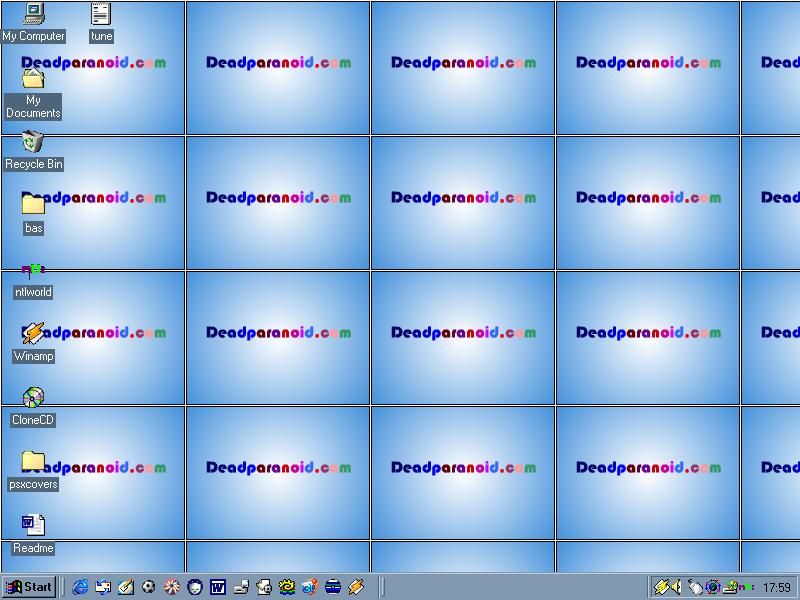The image size is (800, 600).
Task: Launch the ntlworld connection shortcut
Action: pos(33,270)
